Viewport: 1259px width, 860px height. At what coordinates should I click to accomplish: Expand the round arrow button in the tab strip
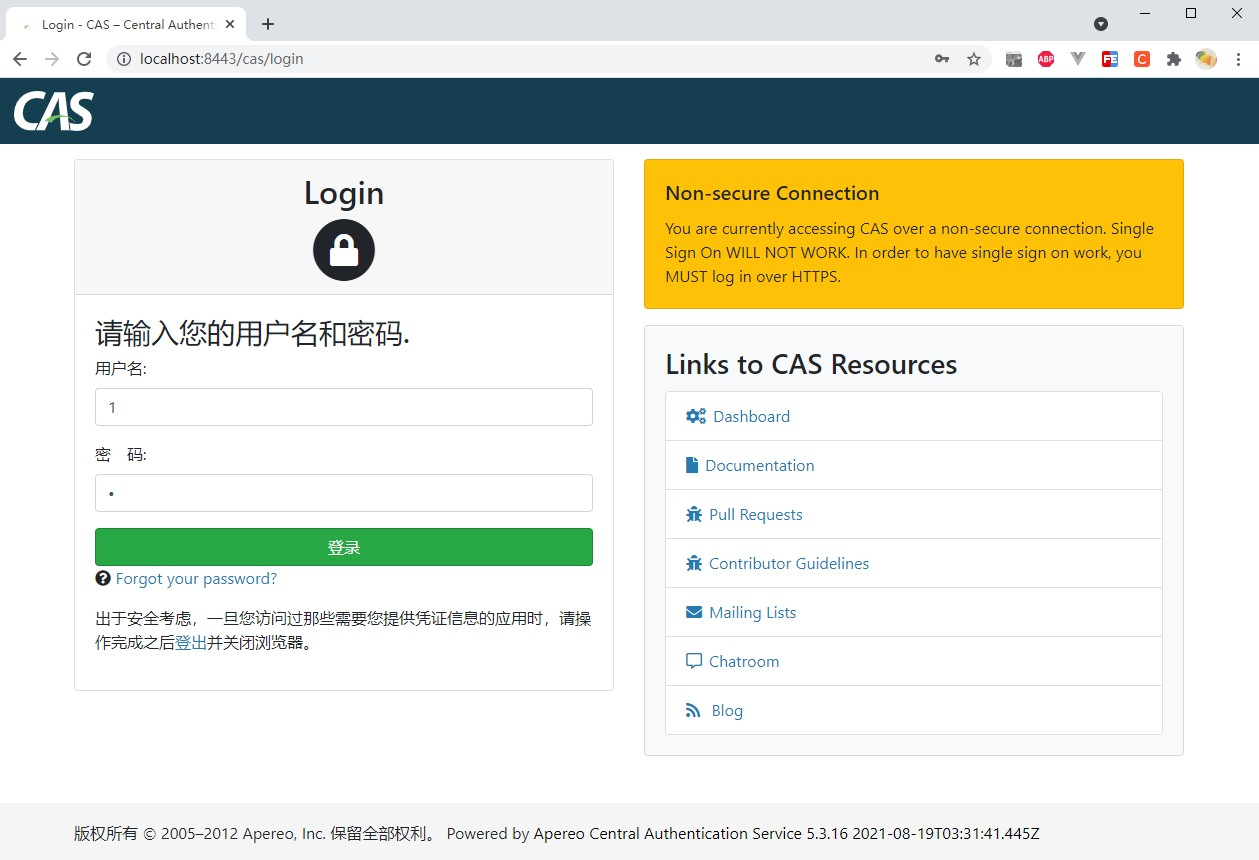1101,24
